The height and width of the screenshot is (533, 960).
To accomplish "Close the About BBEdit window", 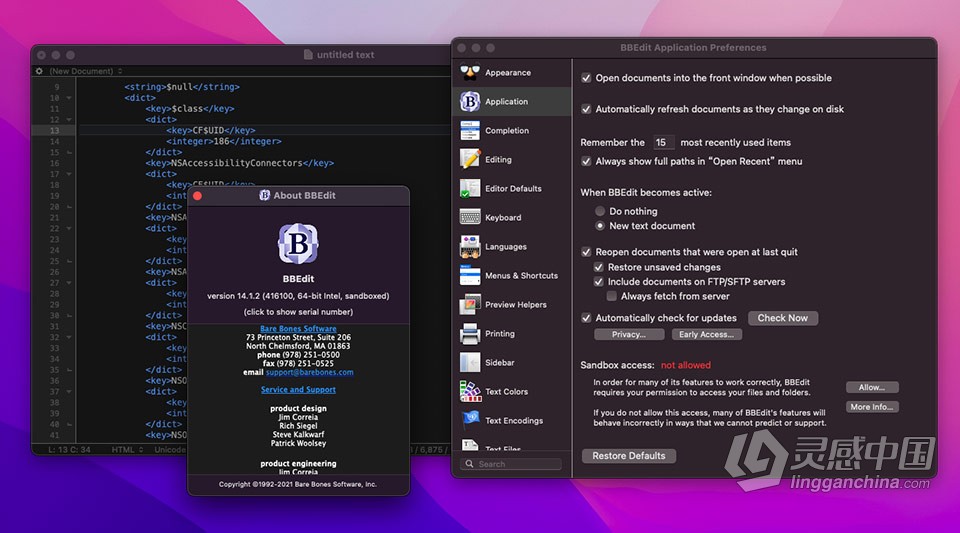I will pyautogui.click(x=197, y=196).
